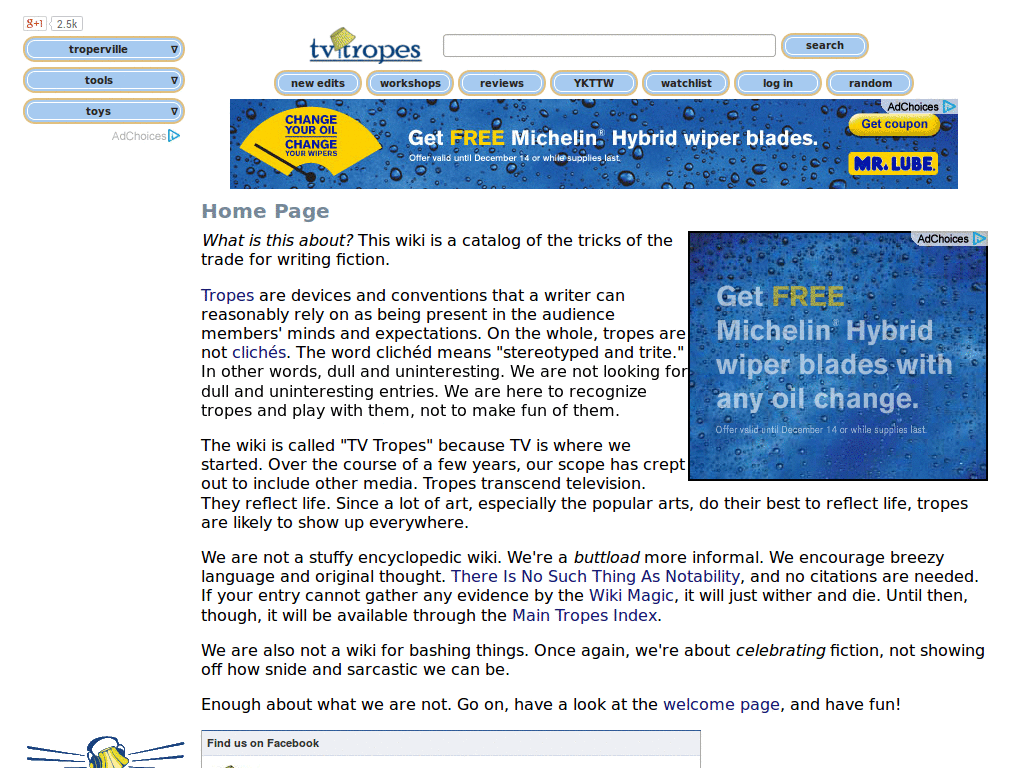Click the Michelin wiper blades square ad
This screenshot has width=1024, height=768.
(x=838, y=356)
